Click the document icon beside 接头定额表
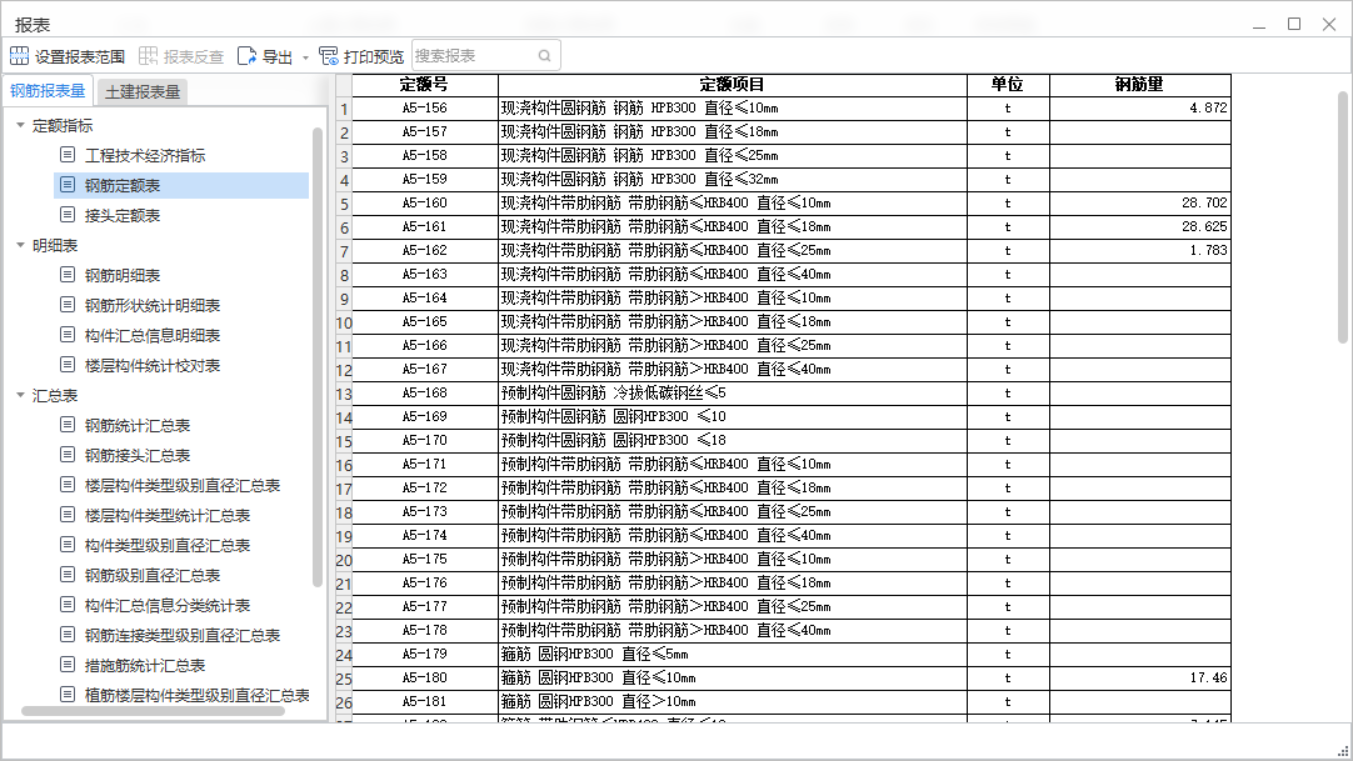The height and width of the screenshot is (761, 1353). click(x=67, y=215)
